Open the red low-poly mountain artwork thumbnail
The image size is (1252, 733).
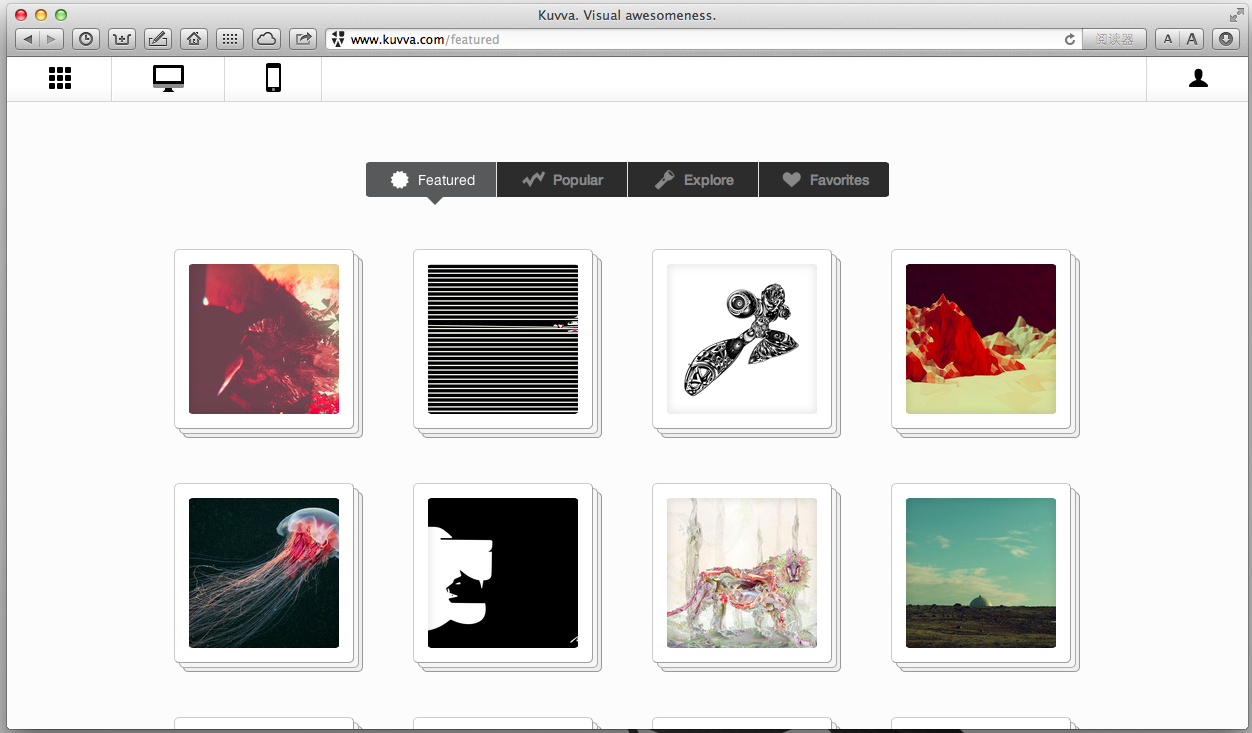(x=981, y=339)
